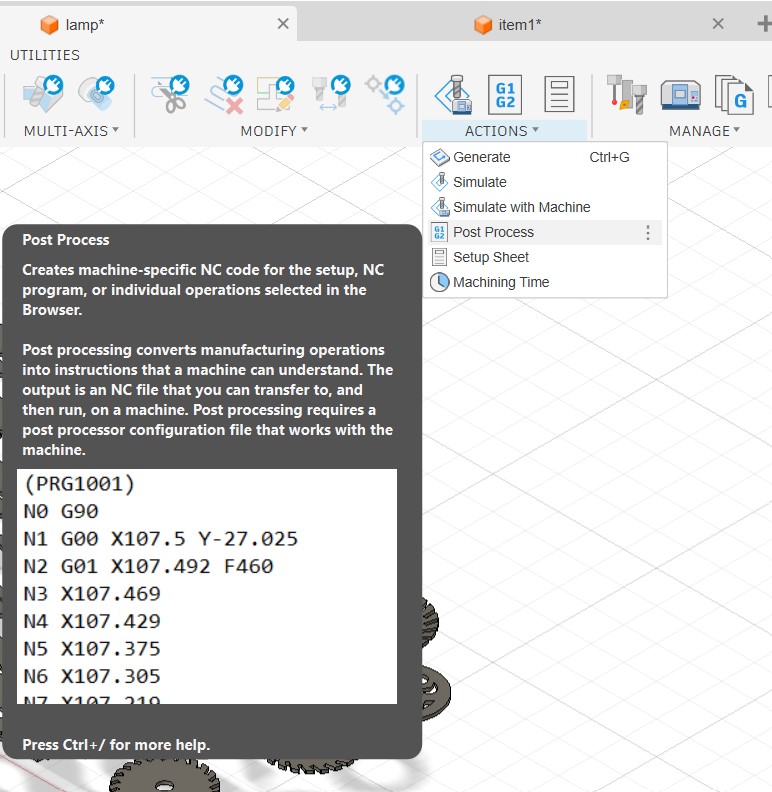Click the Simulate toolbar icon in Actions
Screen dimensions: 772x792
point(453,94)
